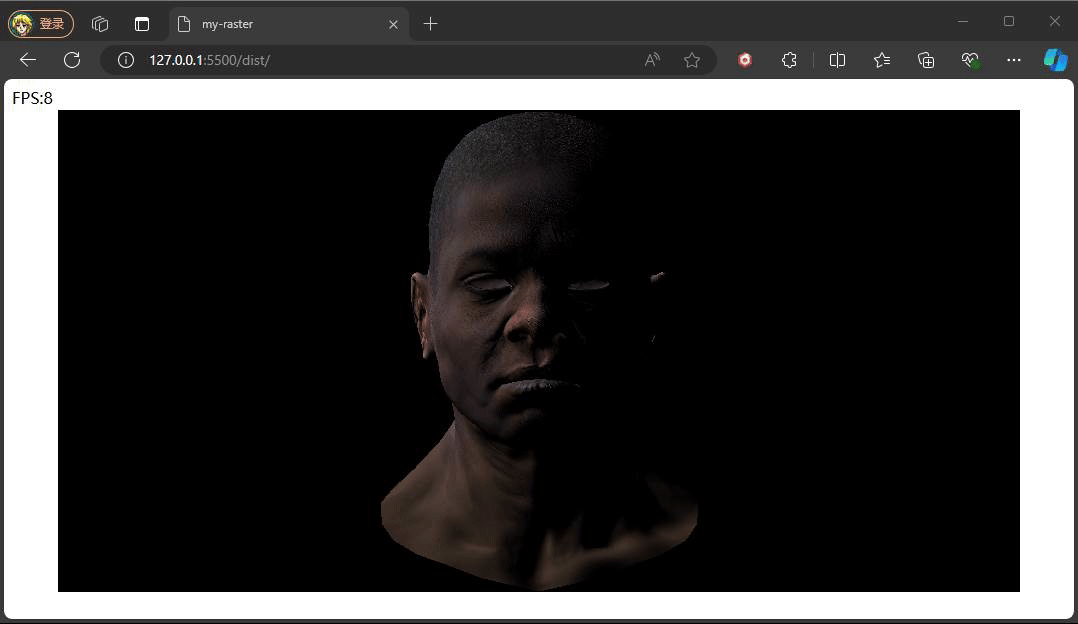Close the my-raster tab
Image resolution: width=1078 pixels, height=624 pixels.
[x=393, y=24]
